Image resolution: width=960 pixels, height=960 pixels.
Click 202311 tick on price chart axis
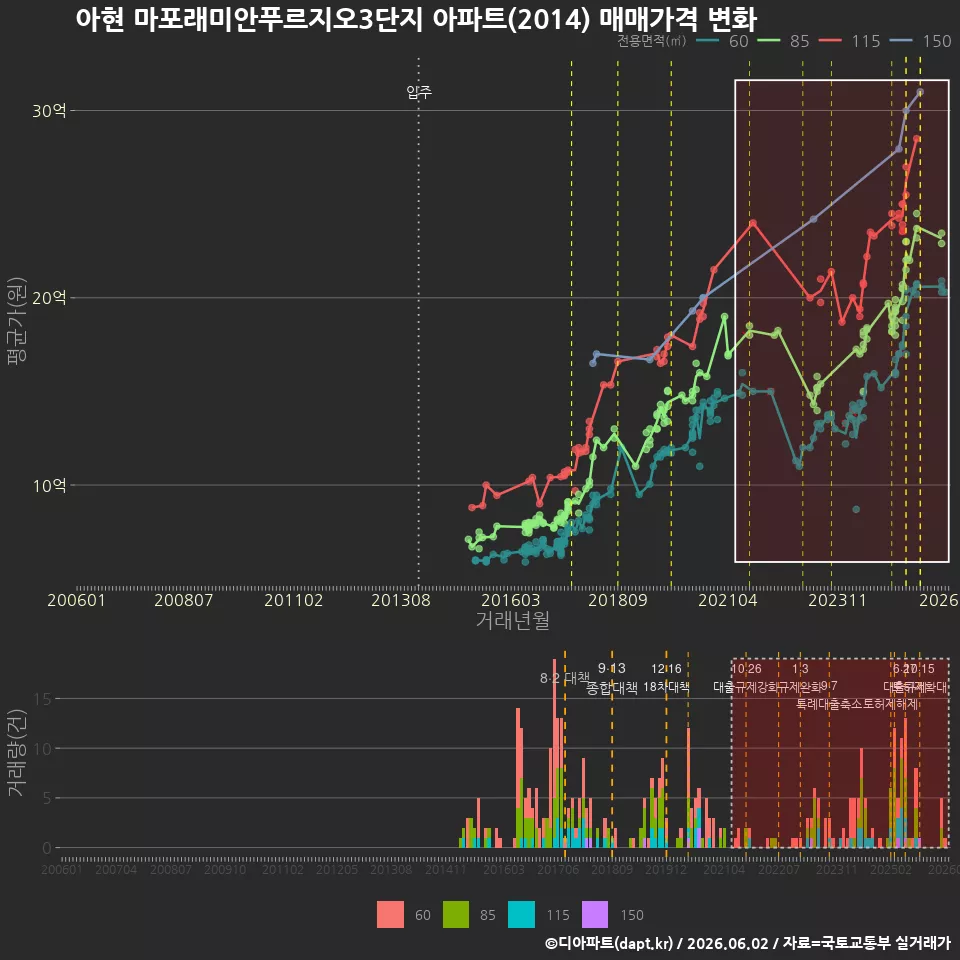[x=837, y=600]
